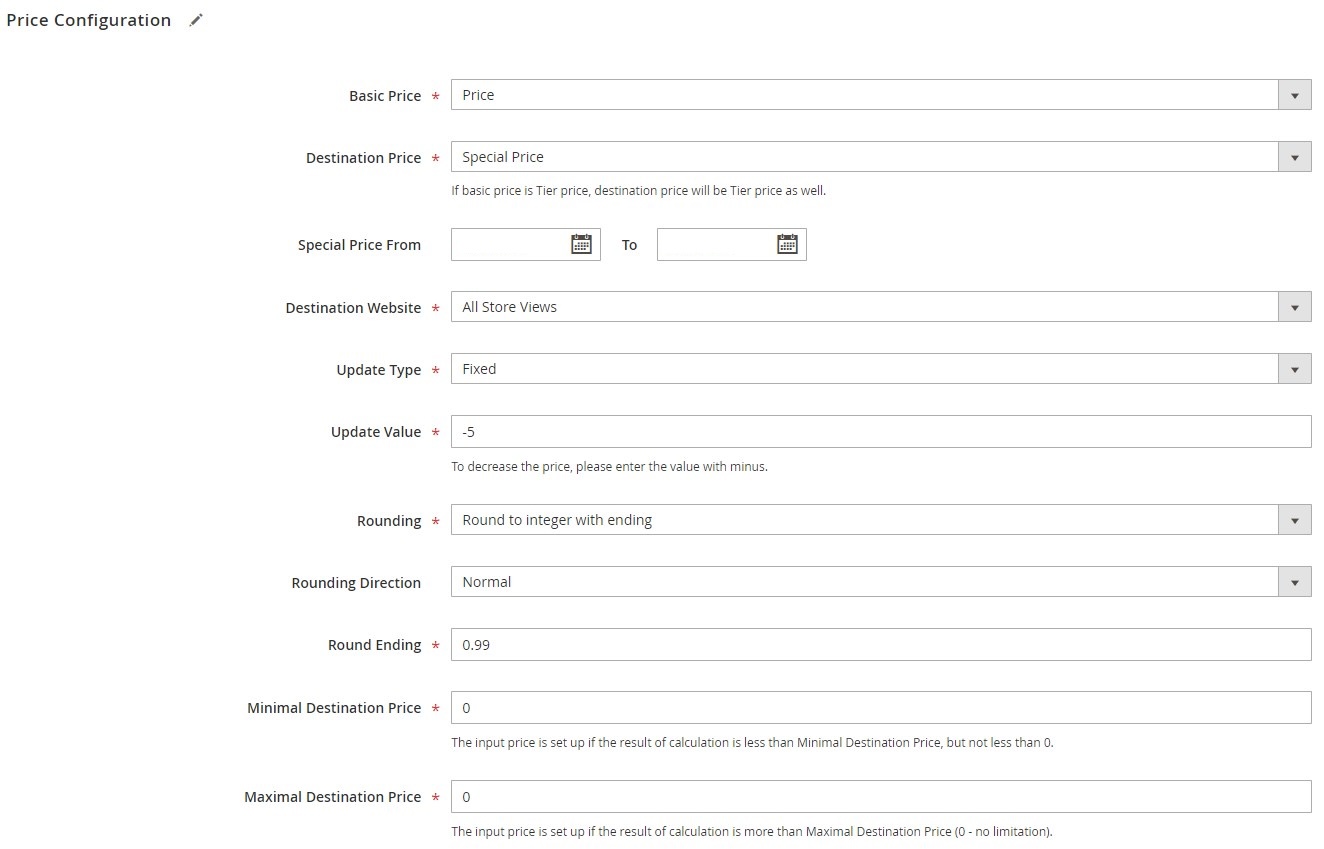Screen dimensions: 1324x849
Task: Click the Update Value input field
Action: (x=880, y=432)
